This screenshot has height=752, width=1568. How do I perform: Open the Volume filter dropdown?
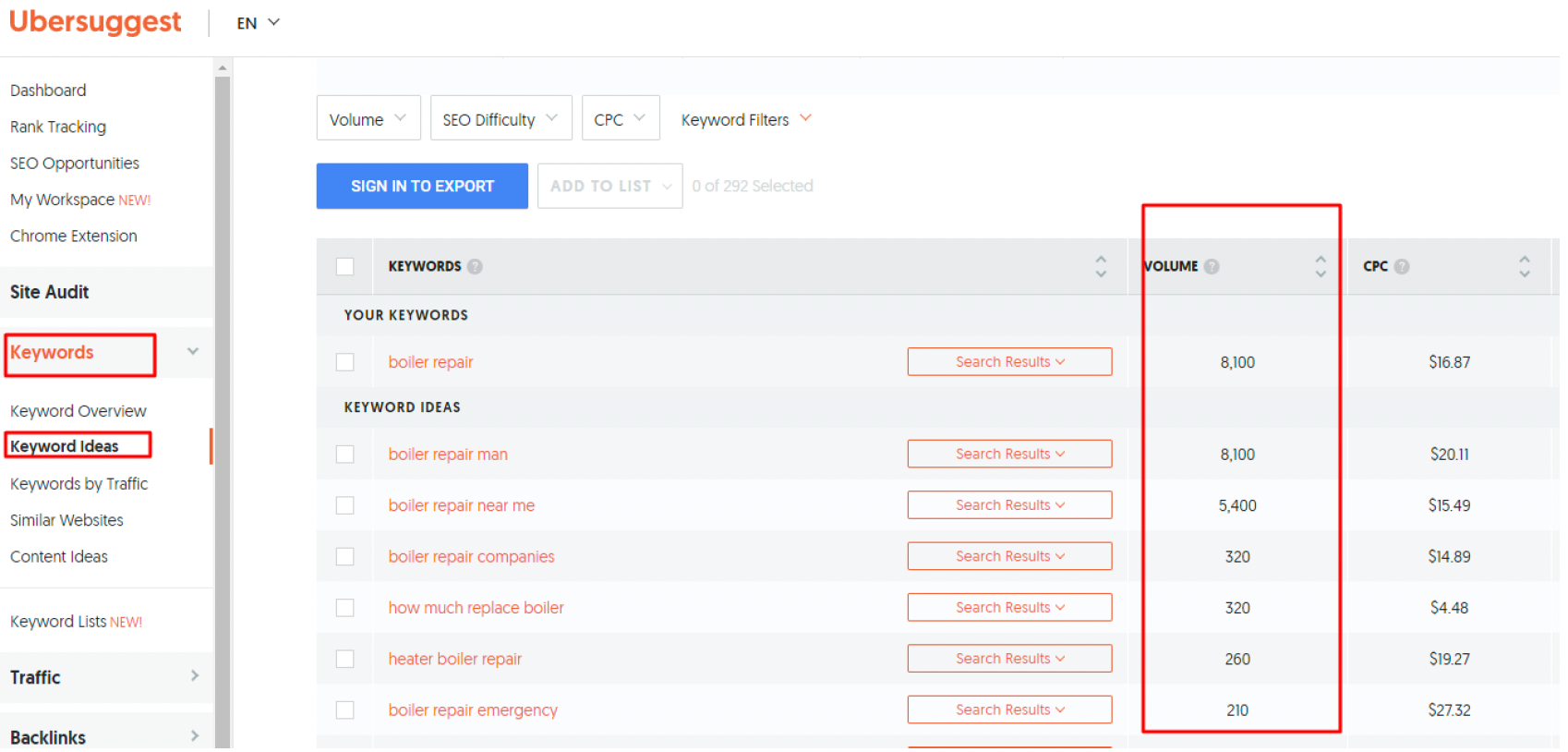[x=368, y=118]
